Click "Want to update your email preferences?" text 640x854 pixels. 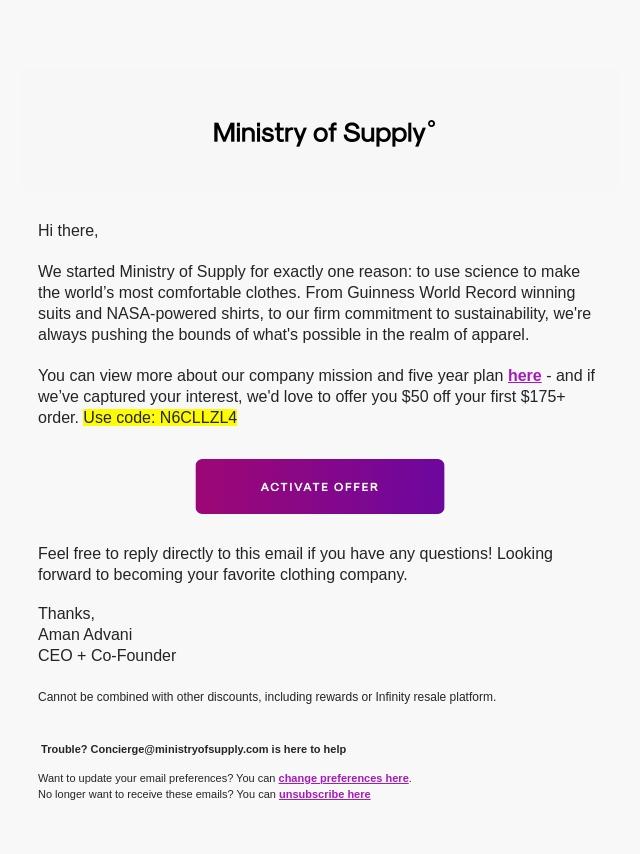(157, 778)
